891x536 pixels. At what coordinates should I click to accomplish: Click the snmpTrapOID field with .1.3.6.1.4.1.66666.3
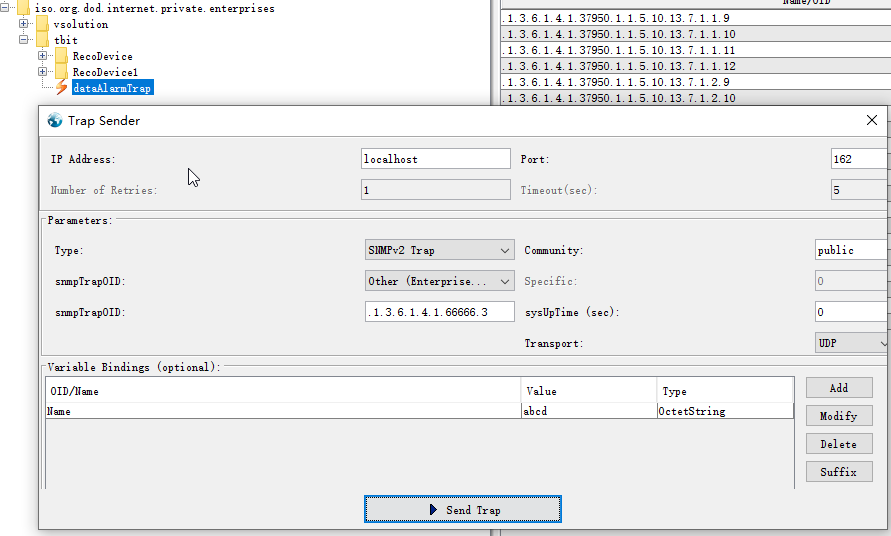(x=440, y=312)
